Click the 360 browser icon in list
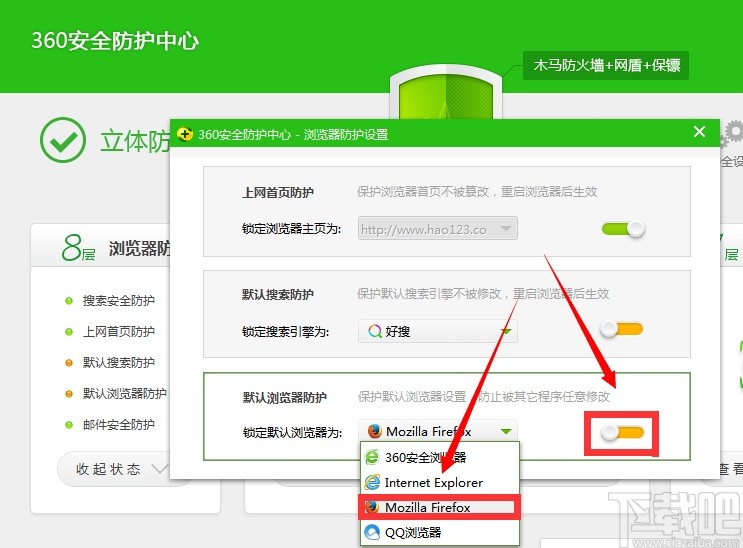The height and width of the screenshot is (548, 743). coord(372,457)
